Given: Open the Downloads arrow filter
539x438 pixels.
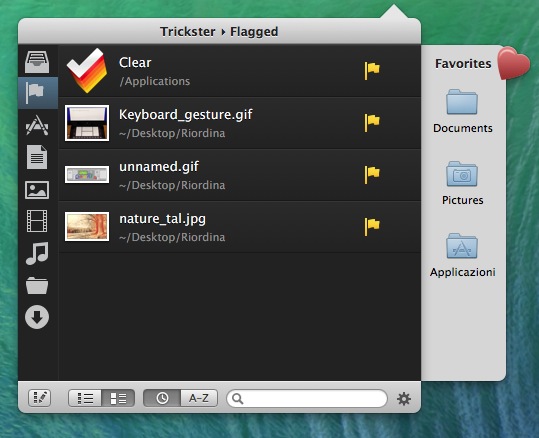Looking at the screenshot, I should click(x=37, y=317).
